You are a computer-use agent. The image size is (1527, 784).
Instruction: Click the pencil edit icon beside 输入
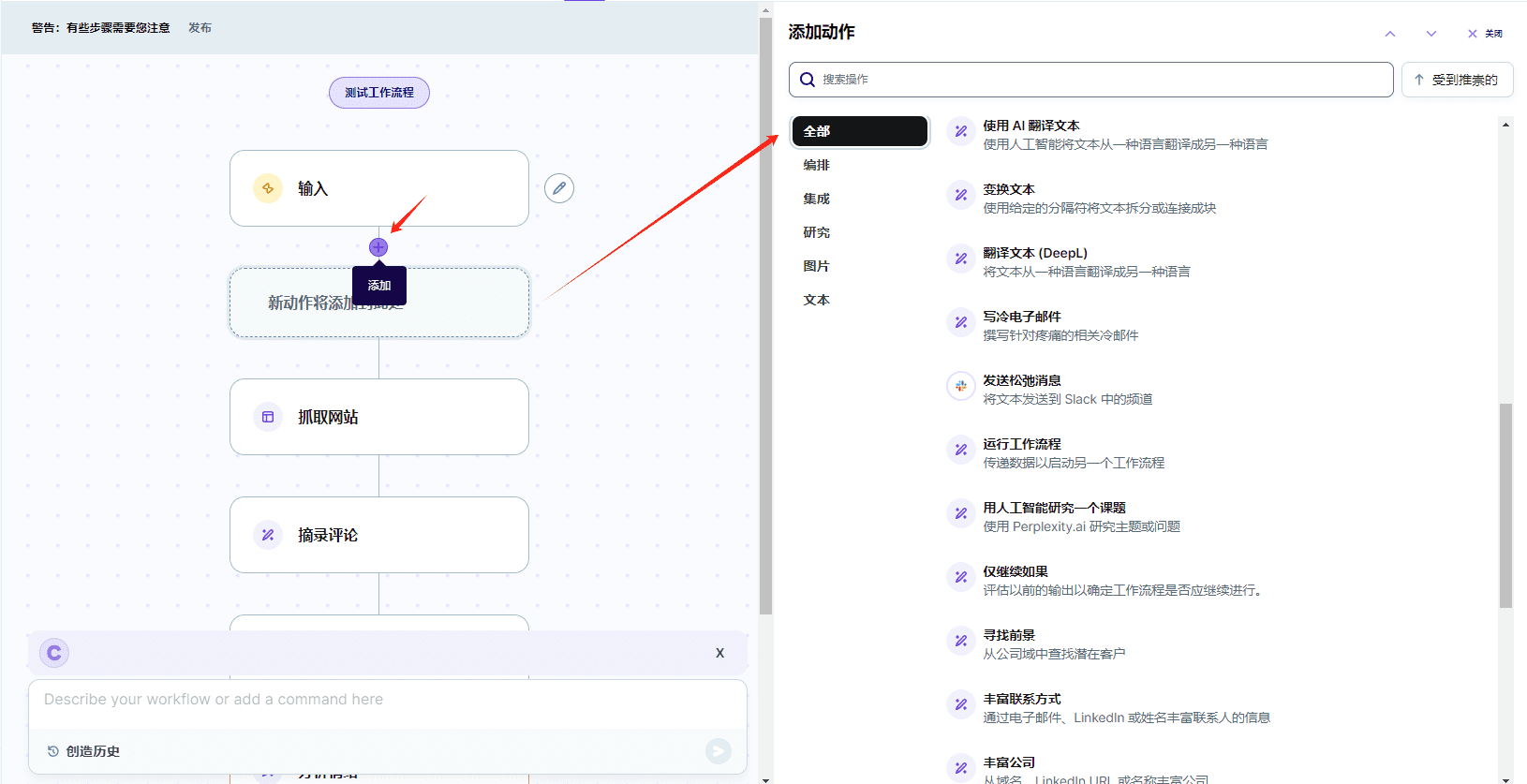pos(559,188)
